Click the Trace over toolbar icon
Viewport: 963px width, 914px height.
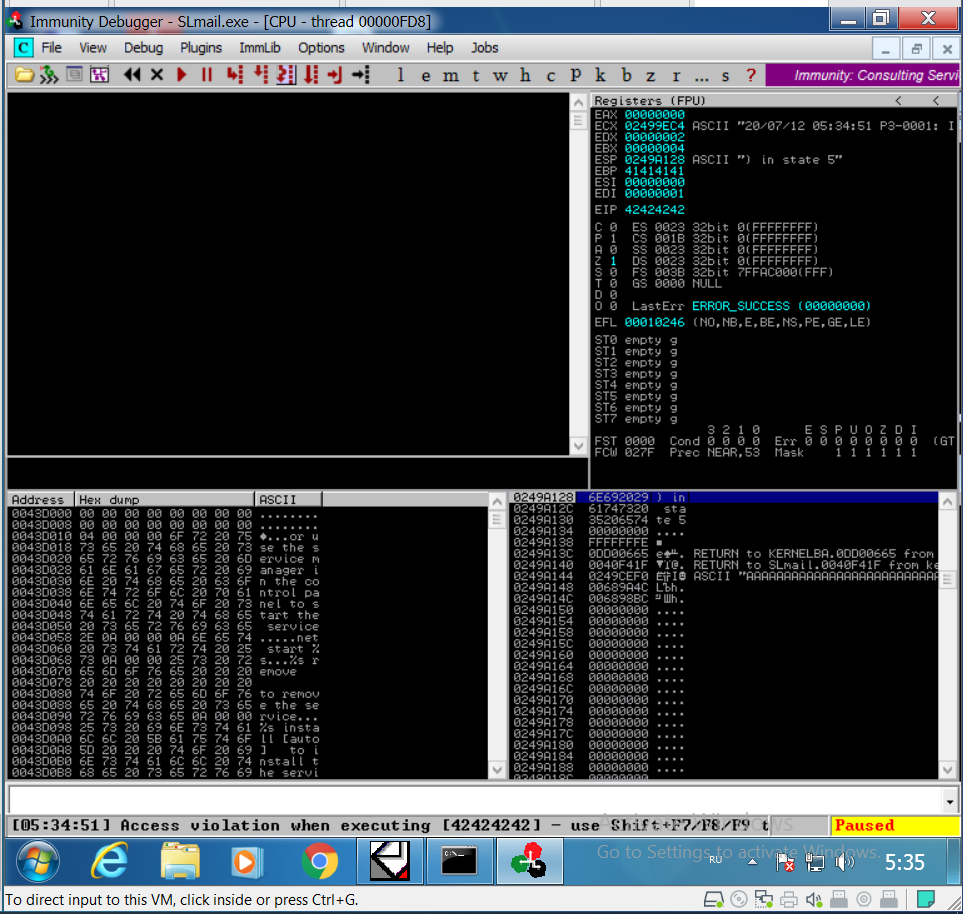[311, 75]
